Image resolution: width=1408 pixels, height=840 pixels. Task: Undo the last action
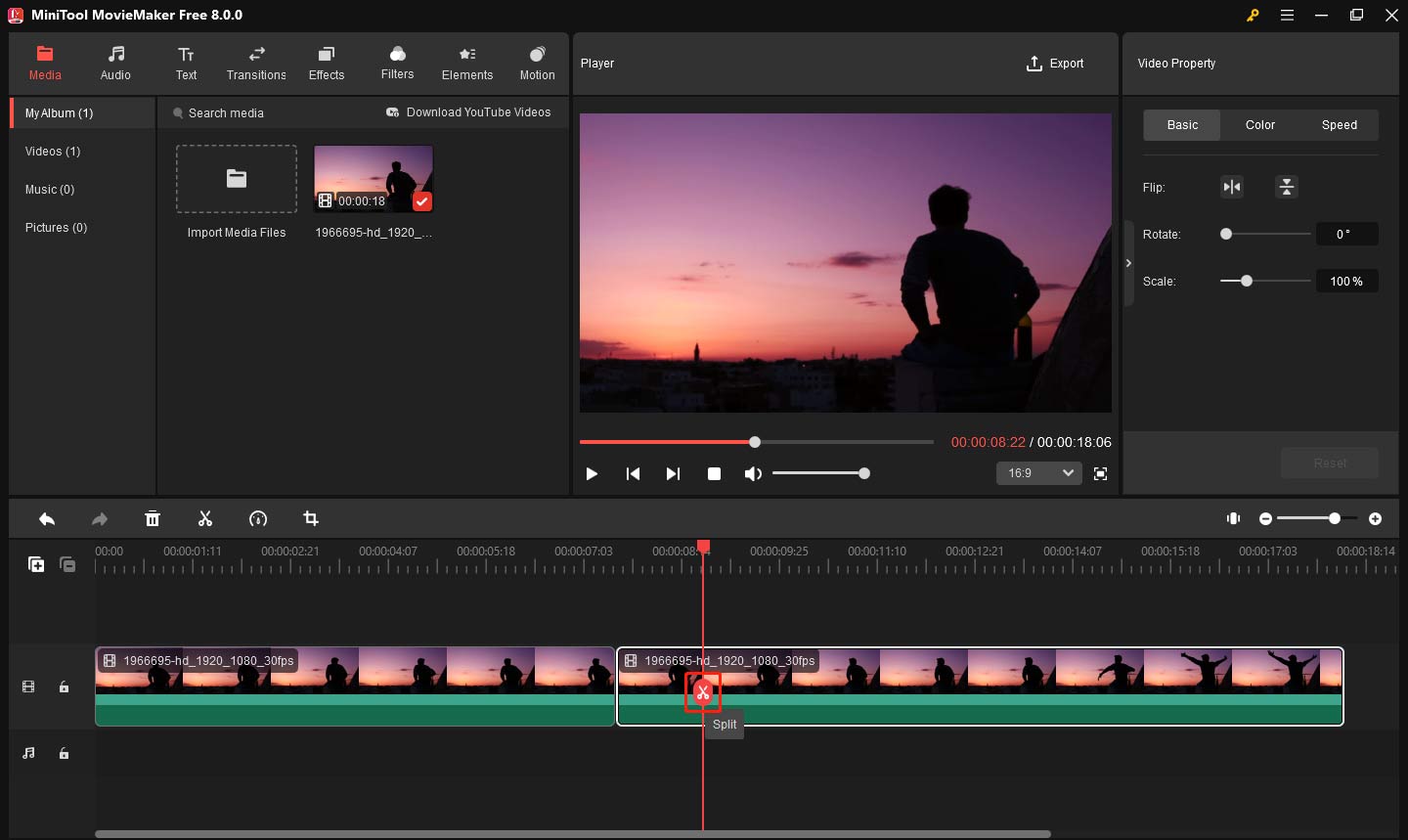pos(47,518)
